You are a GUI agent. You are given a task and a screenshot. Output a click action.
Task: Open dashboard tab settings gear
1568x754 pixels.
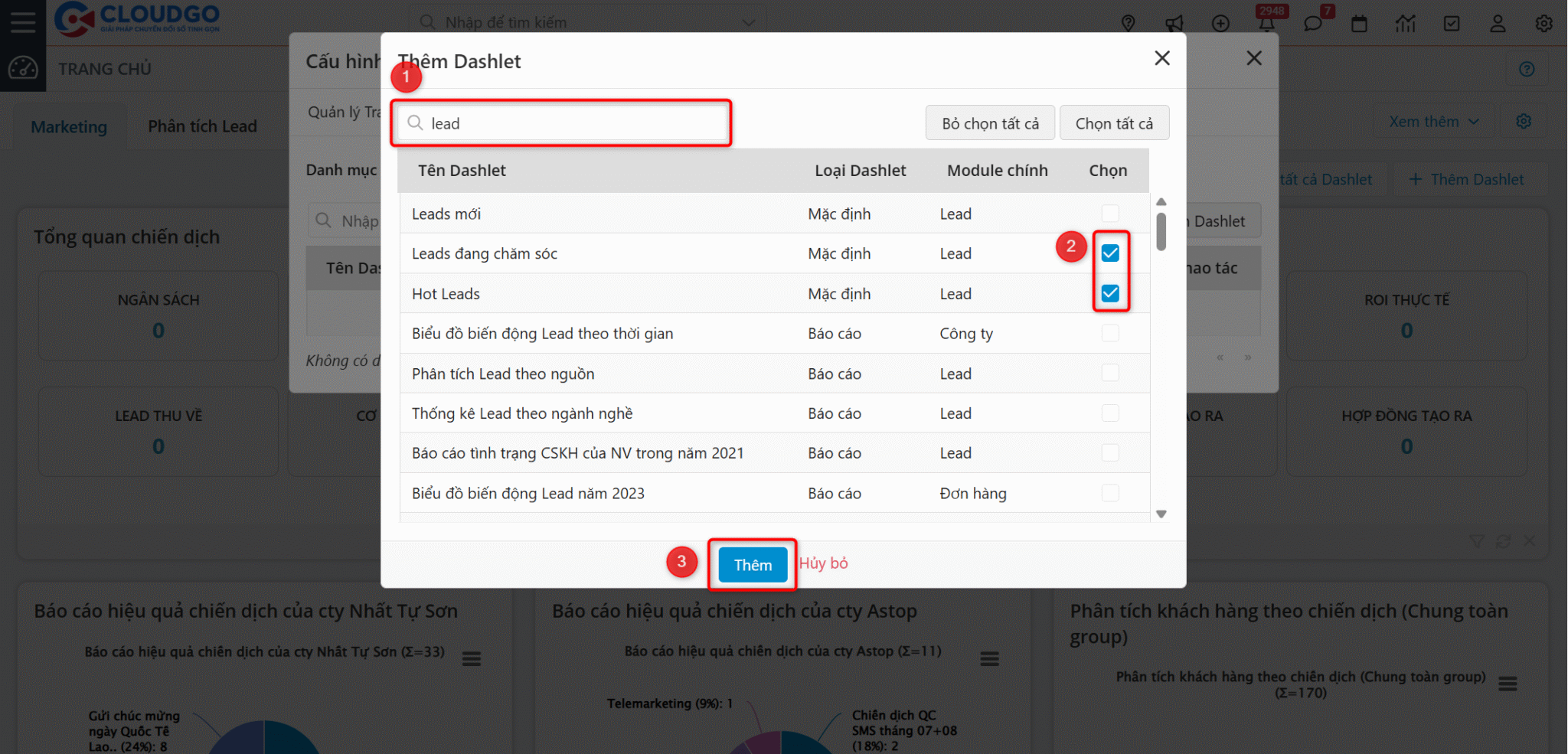tap(1524, 121)
